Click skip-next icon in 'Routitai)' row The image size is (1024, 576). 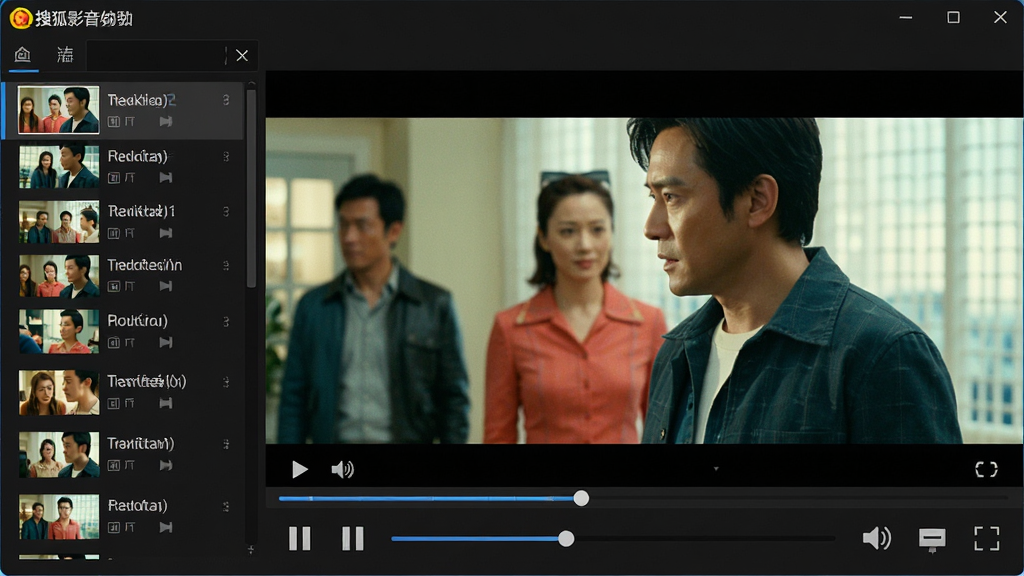tap(166, 342)
